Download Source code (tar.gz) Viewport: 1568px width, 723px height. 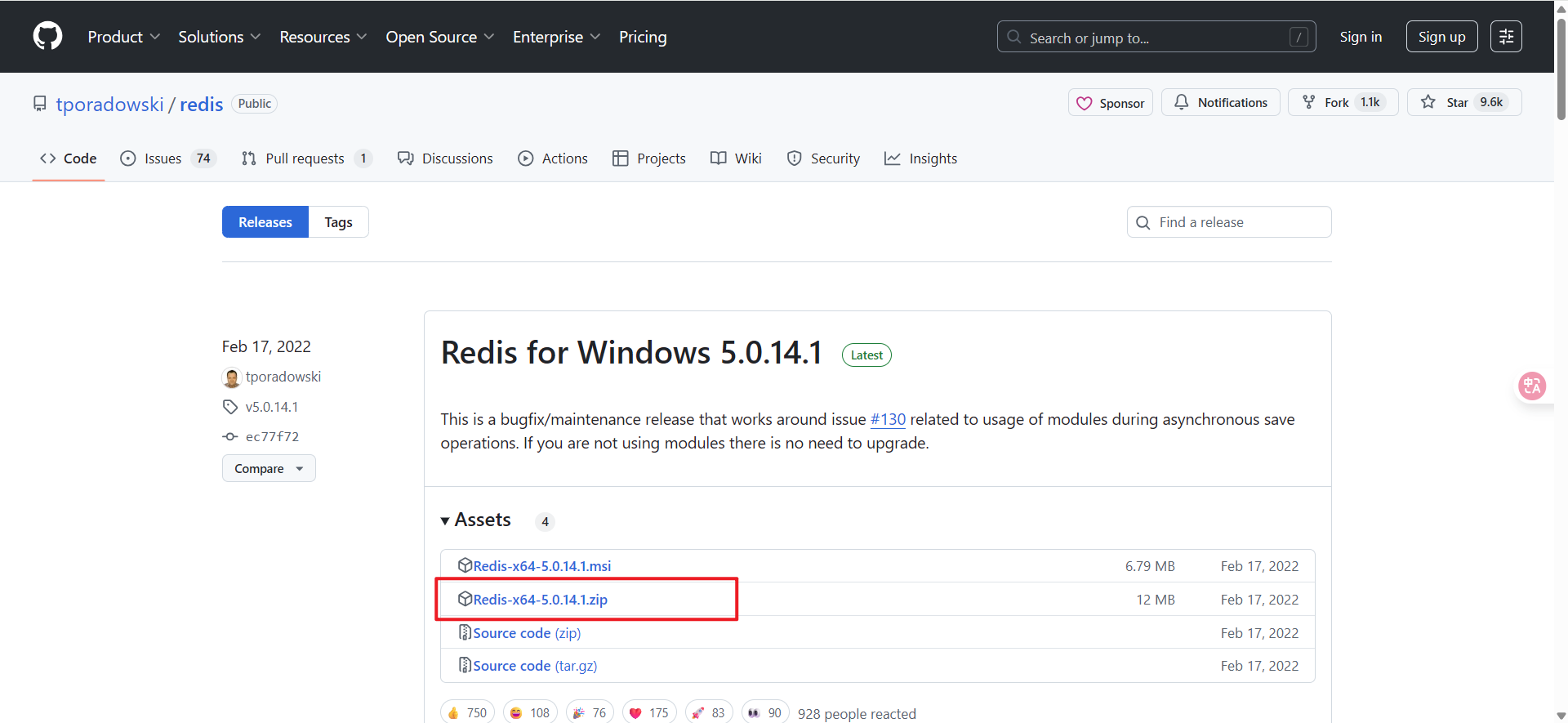pyautogui.click(x=535, y=666)
